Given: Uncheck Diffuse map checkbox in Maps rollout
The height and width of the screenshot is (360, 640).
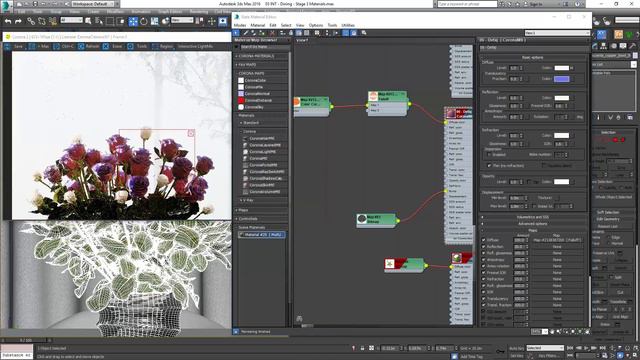Looking at the screenshot, I should (483, 240).
